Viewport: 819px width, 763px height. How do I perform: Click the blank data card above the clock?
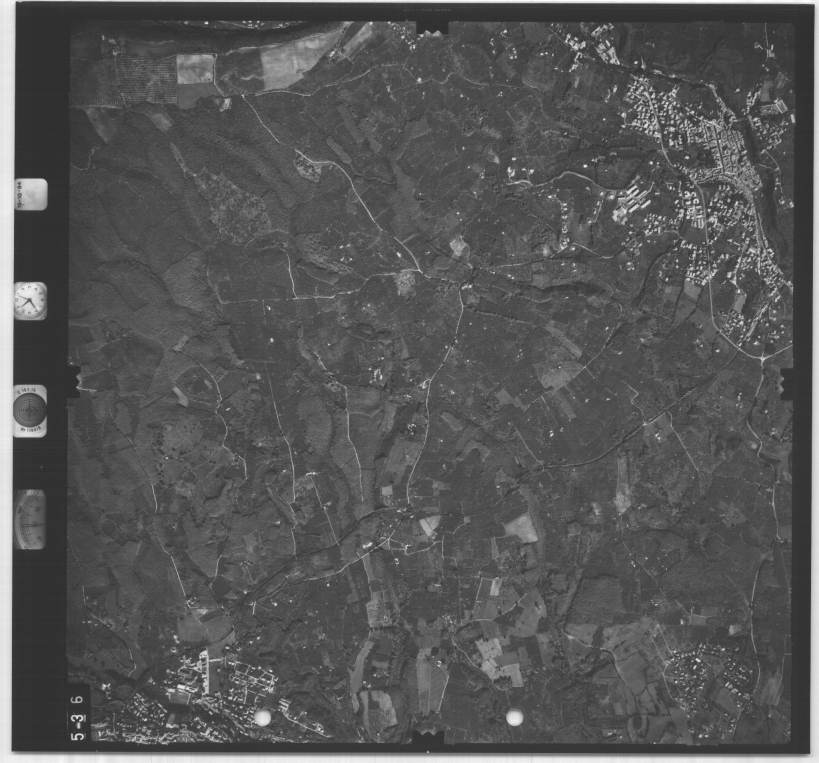[x=30, y=194]
